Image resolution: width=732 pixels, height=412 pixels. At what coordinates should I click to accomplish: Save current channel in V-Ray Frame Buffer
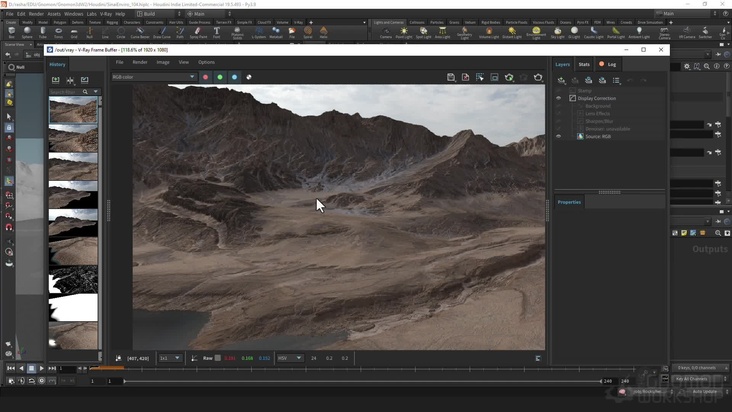pyautogui.click(x=451, y=77)
